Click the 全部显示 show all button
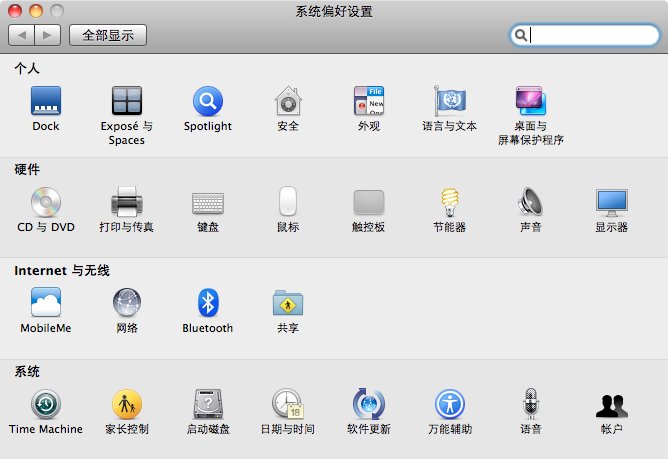Image resolution: width=668 pixels, height=459 pixels. (108, 35)
